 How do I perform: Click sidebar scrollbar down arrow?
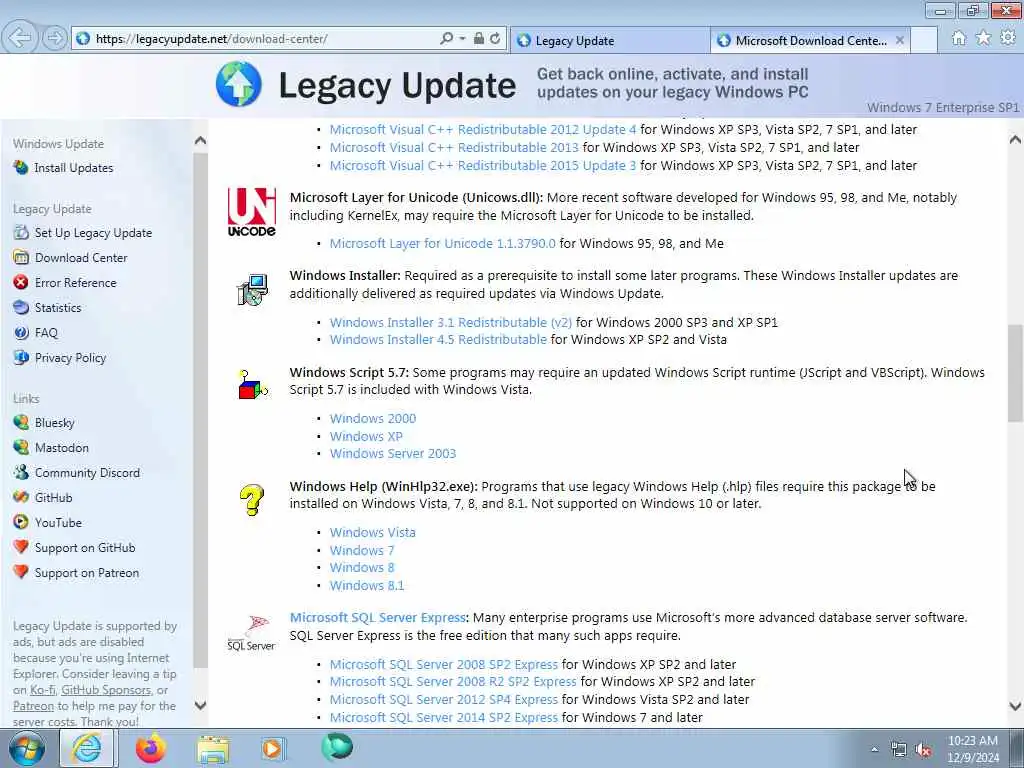point(200,705)
